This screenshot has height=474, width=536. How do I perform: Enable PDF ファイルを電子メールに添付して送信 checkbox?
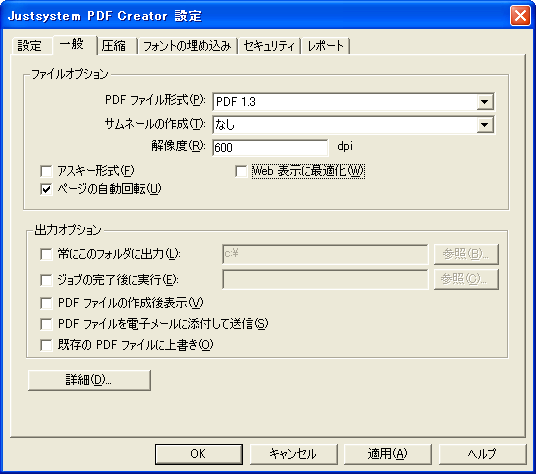pyautogui.click(x=46, y=324)
